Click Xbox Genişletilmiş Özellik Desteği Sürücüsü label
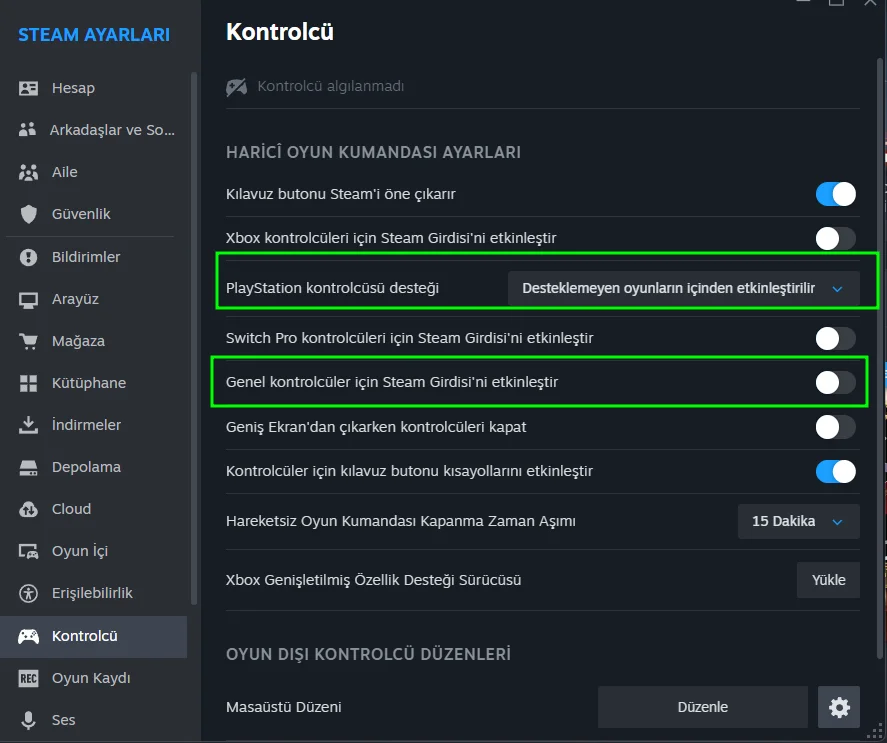Screen dimensions: 887x743 tap(373, 581)
